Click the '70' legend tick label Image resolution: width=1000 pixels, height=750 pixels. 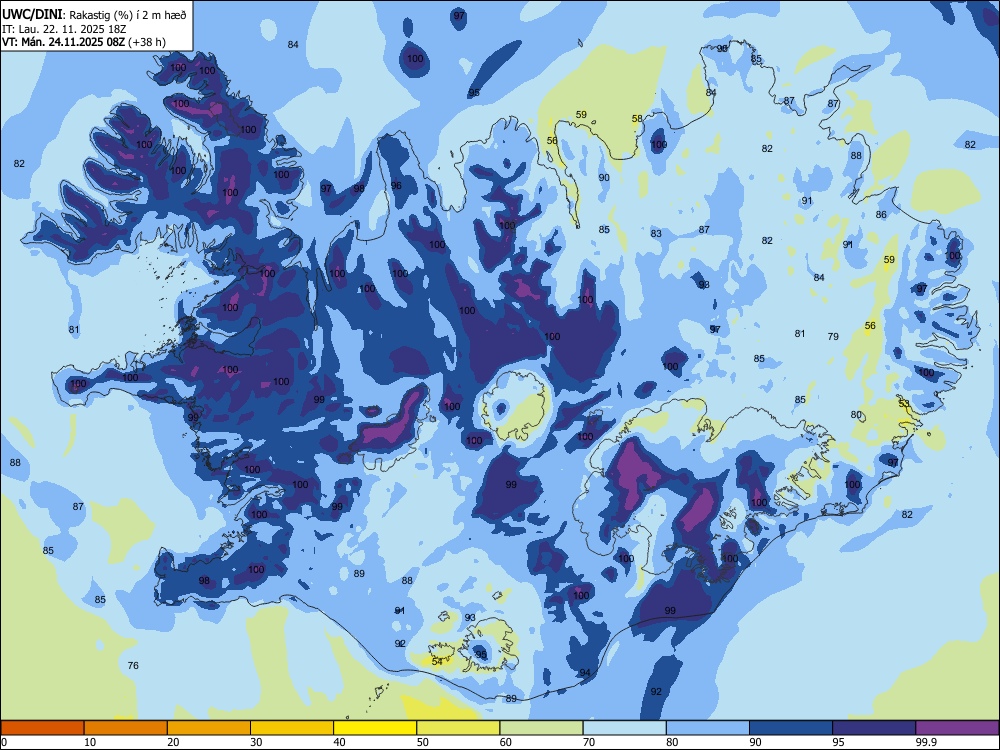point(589,742)
